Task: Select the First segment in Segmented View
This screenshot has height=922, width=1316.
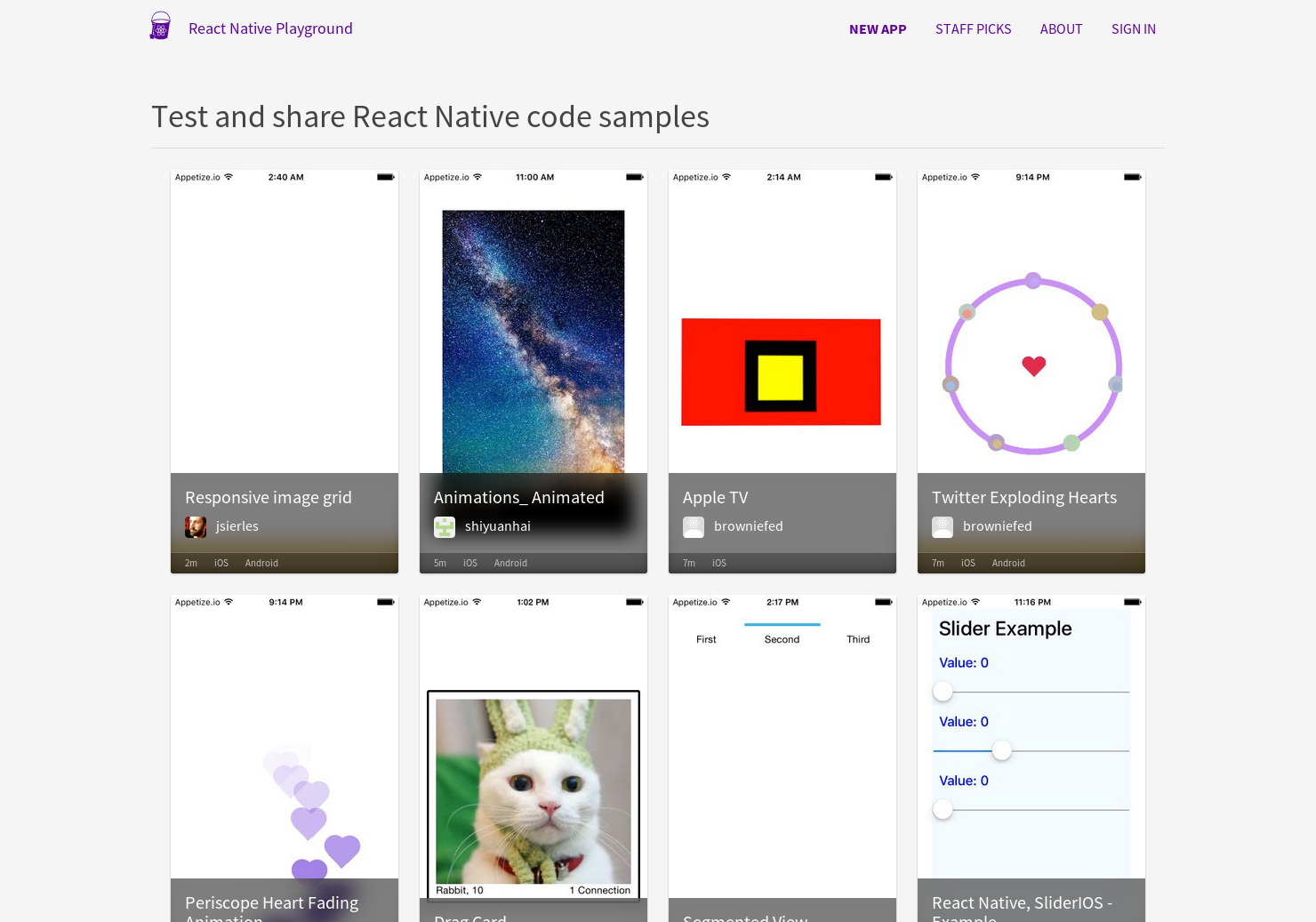Action: click(706, 638)
